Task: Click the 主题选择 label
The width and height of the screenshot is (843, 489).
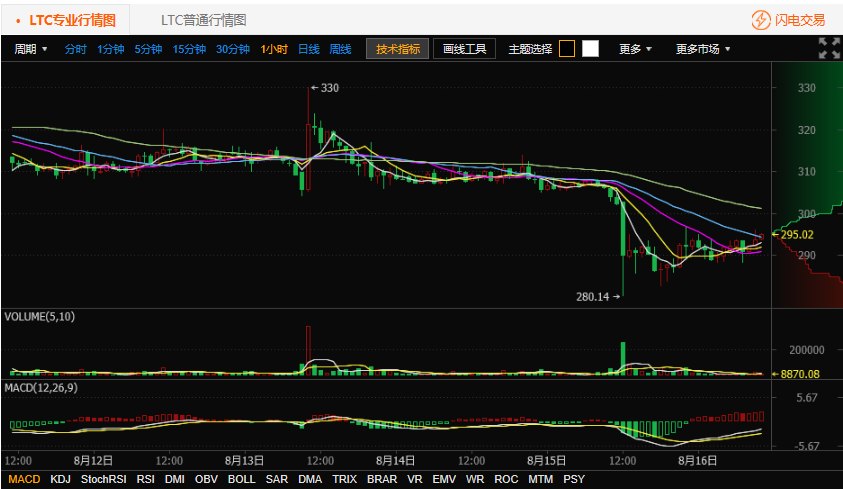Action: [x=530, y=49]
